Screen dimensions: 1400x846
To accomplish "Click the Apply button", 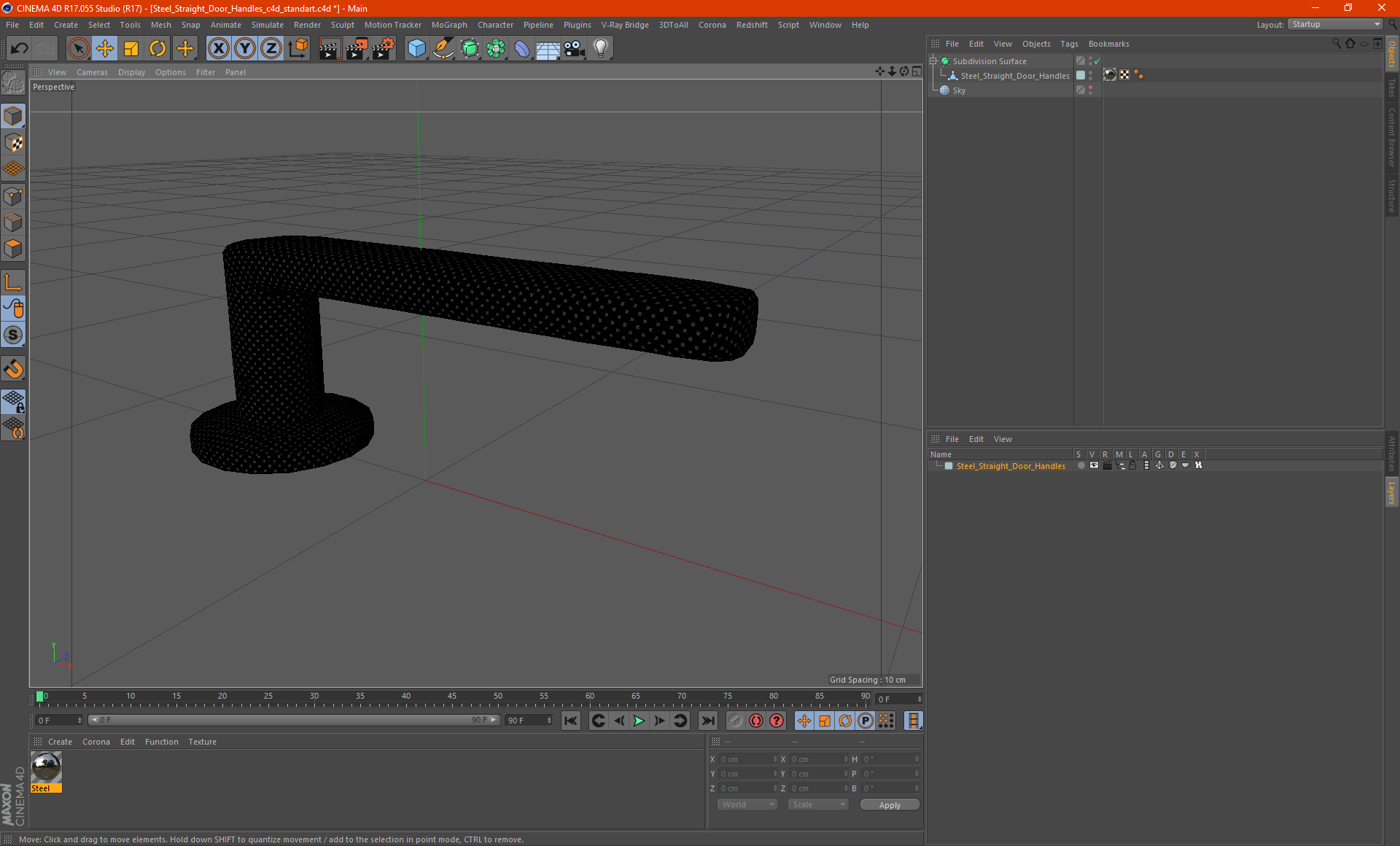I will [890, 805].
